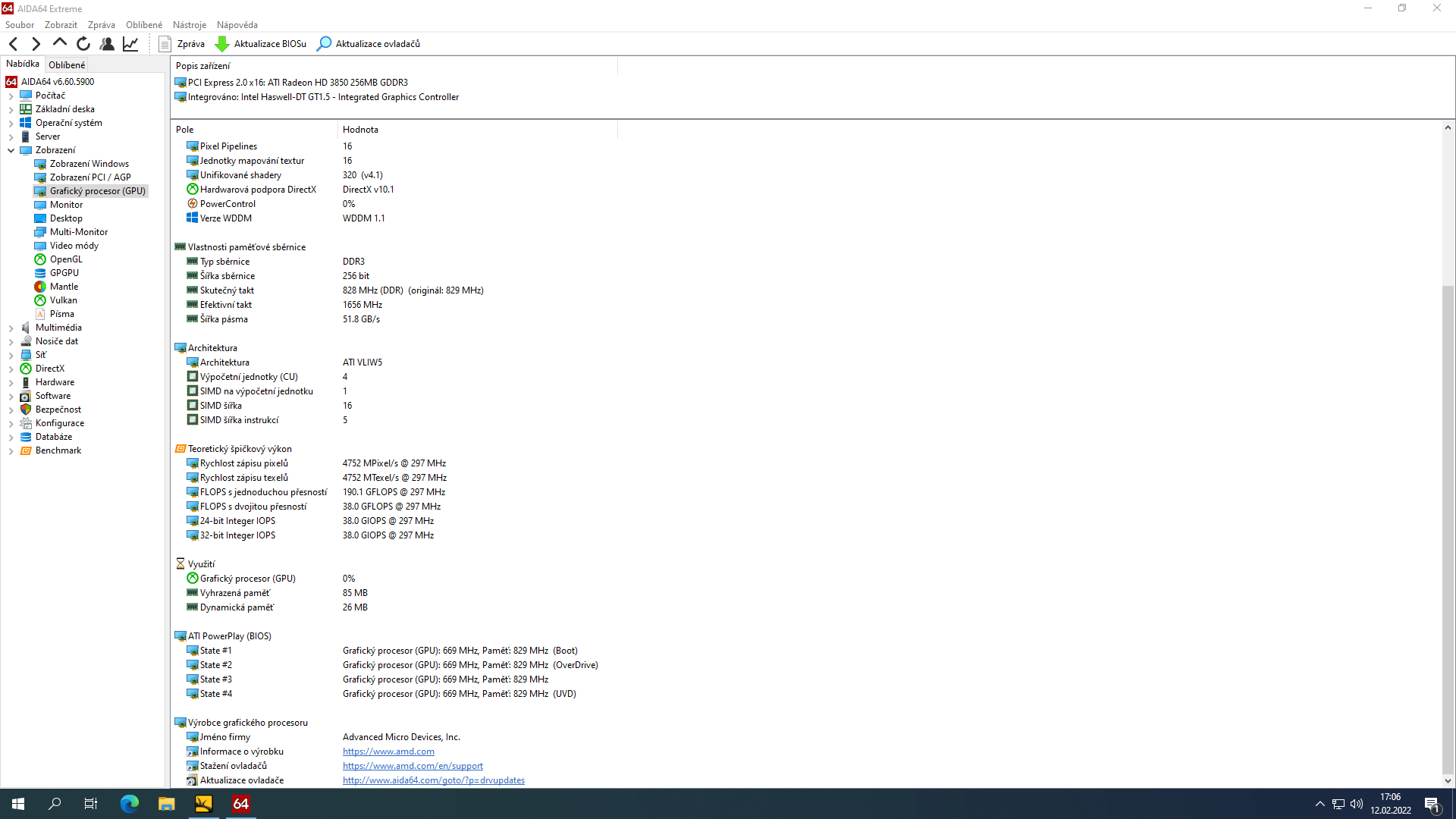Expand the Benchmark tree node
1456x819 pixels.
(11, 450)
